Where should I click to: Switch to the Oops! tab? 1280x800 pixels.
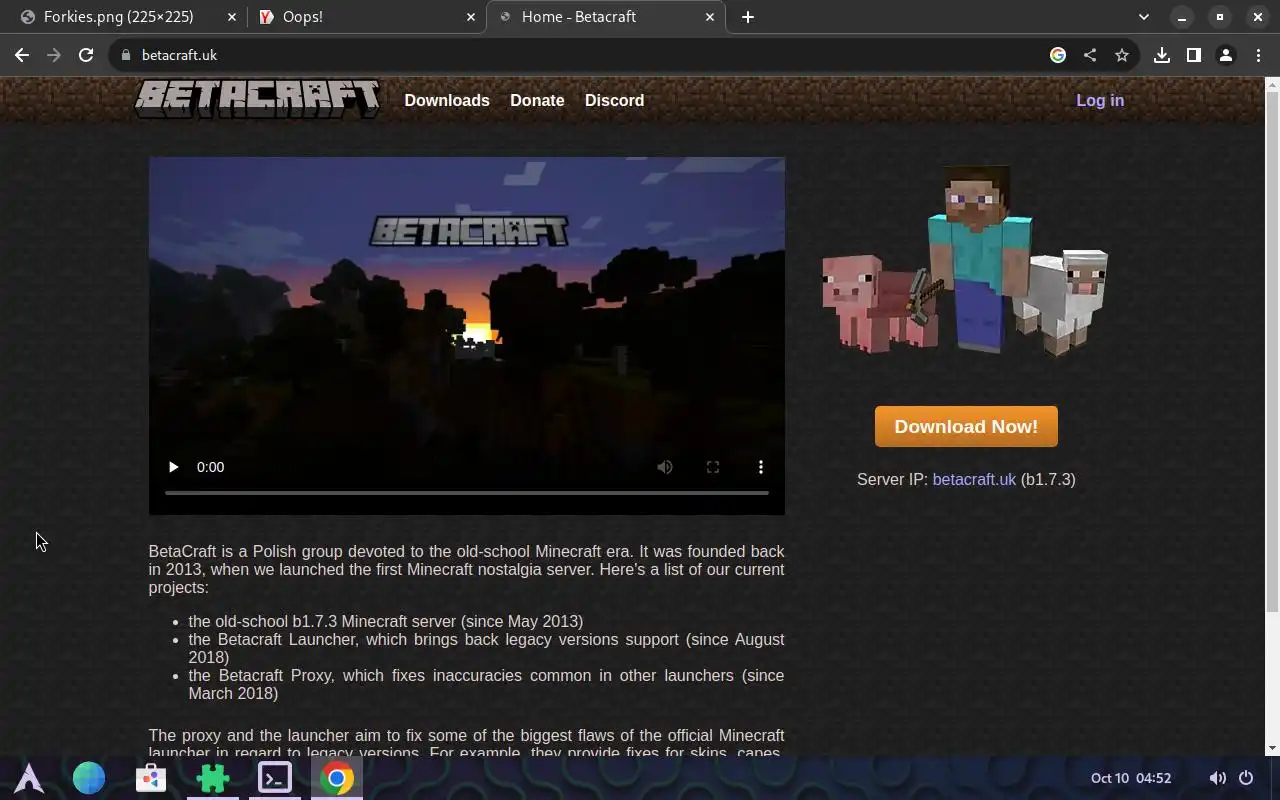[367, 17]
